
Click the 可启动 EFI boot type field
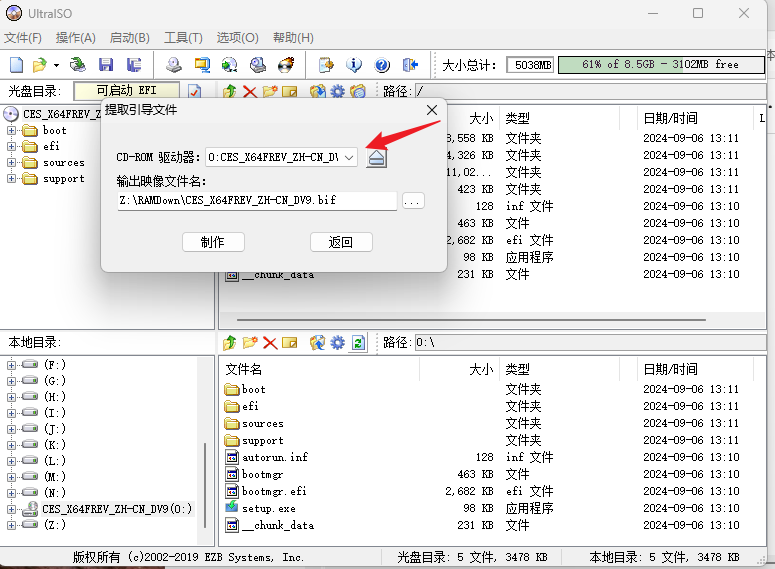[127, 90]
